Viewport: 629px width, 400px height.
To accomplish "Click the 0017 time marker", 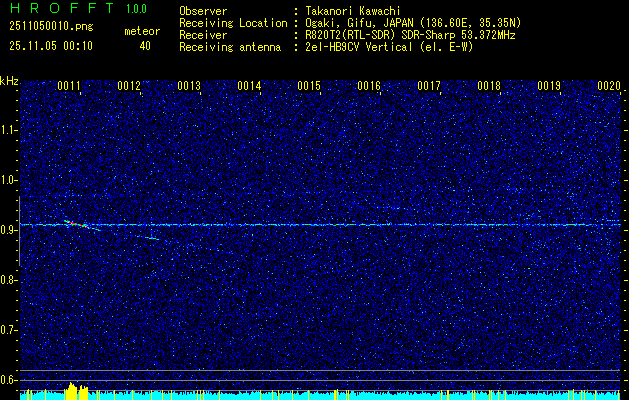I will click(429, 86).
